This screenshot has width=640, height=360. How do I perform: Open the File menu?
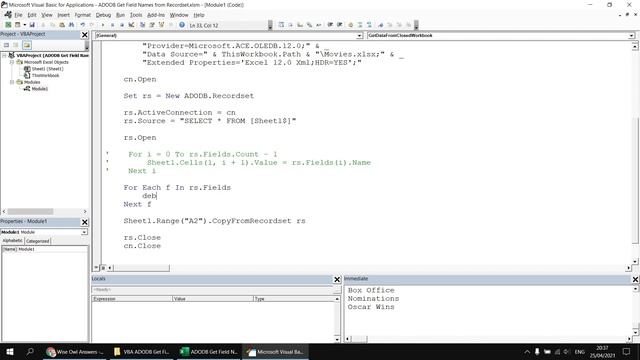click(18, 15)
